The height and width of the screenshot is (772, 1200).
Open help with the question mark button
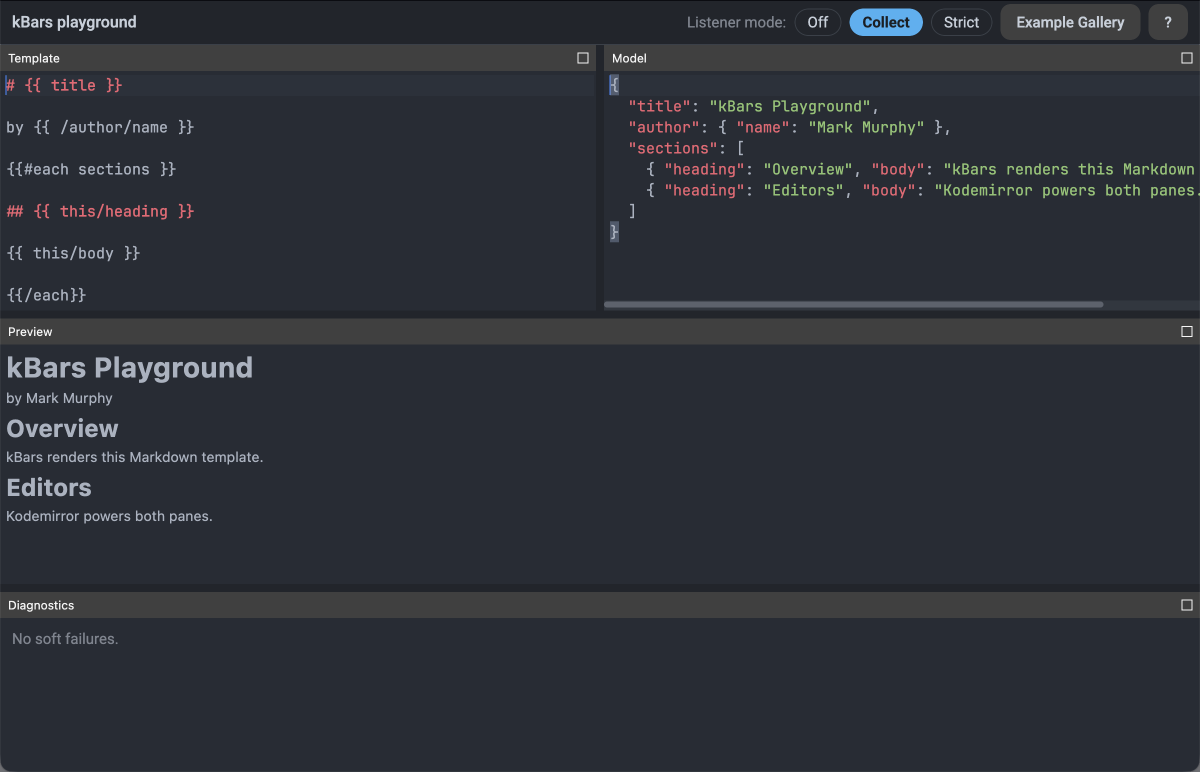pos(1168,22)
